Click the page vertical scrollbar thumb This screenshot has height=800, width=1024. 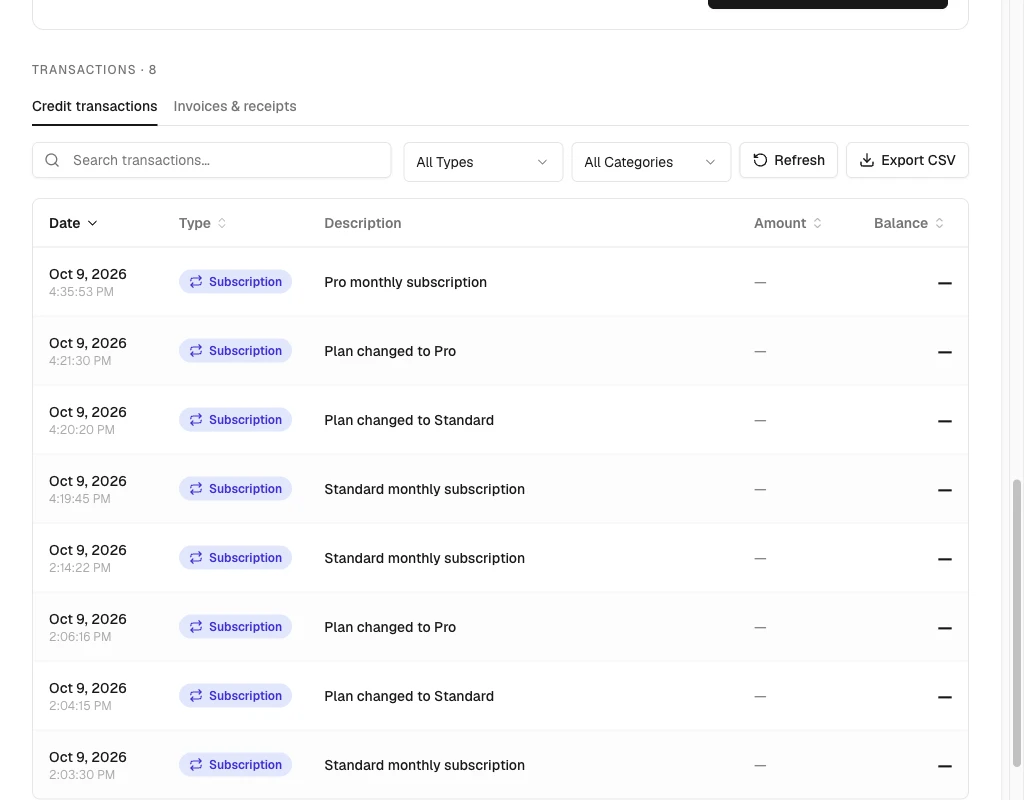click(x=1016, y=623)
